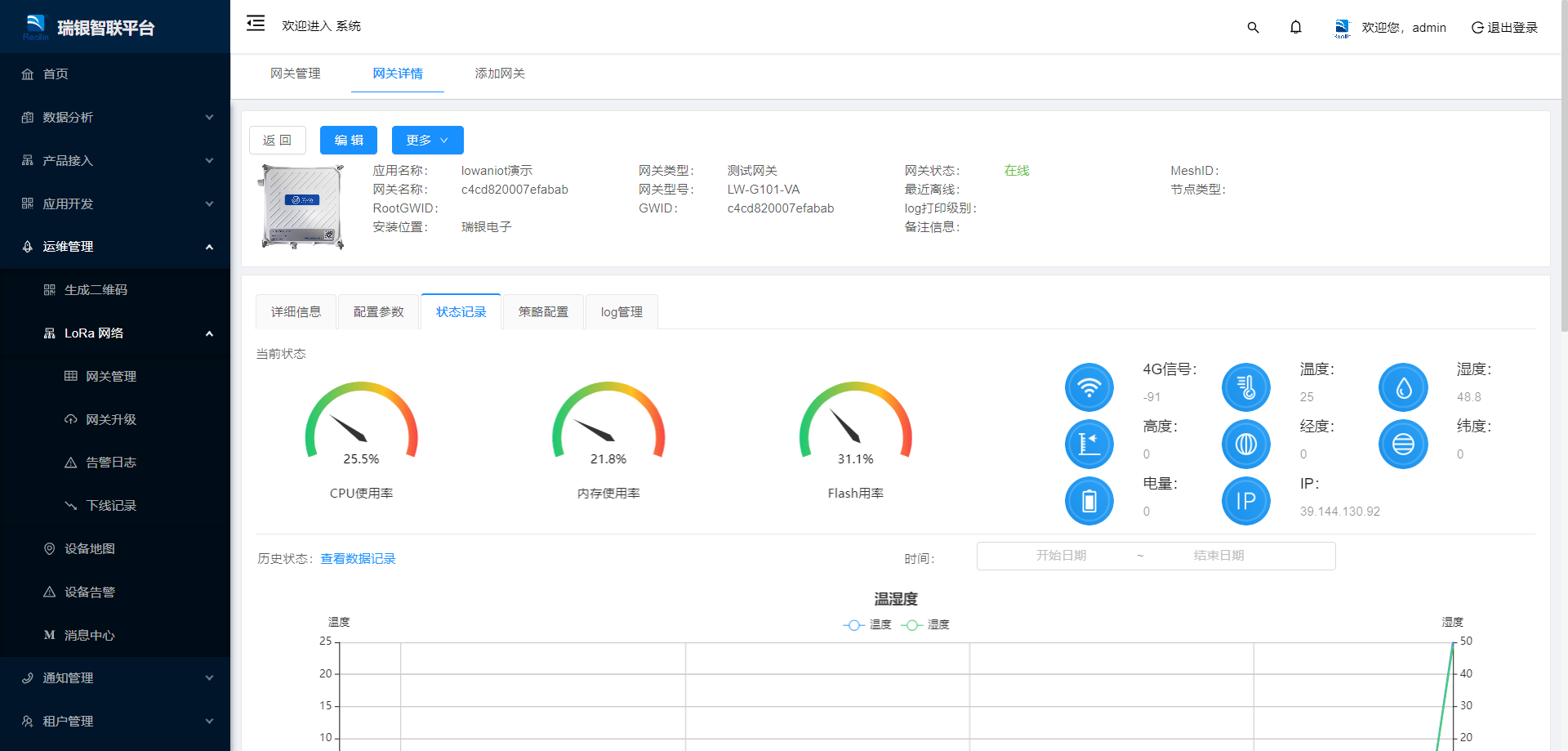The image size is (1568, 751).
Task: Select the 网关详情 top tab
Action: [x=398, y=74]
